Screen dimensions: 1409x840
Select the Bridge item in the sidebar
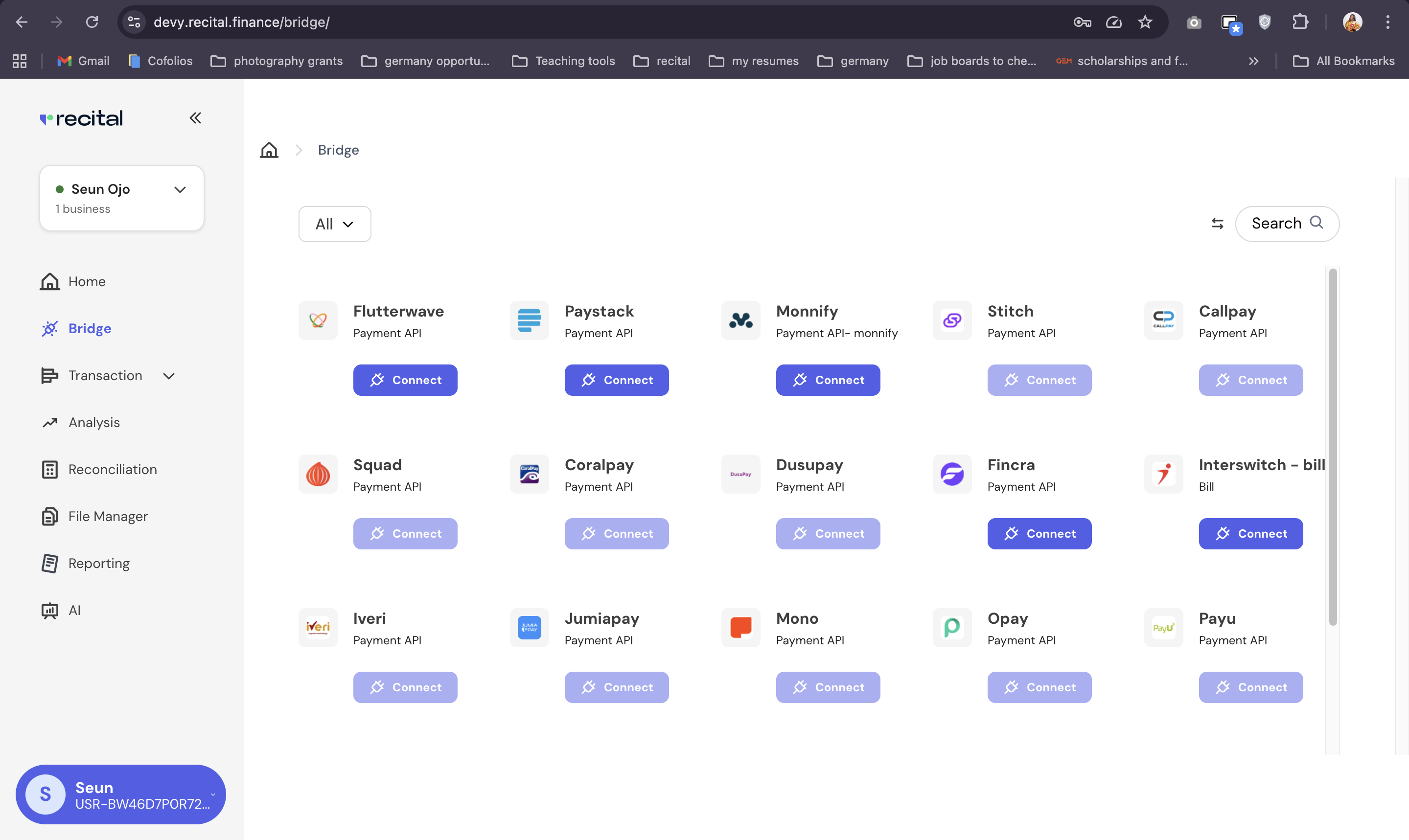click(x=90, y=328)
